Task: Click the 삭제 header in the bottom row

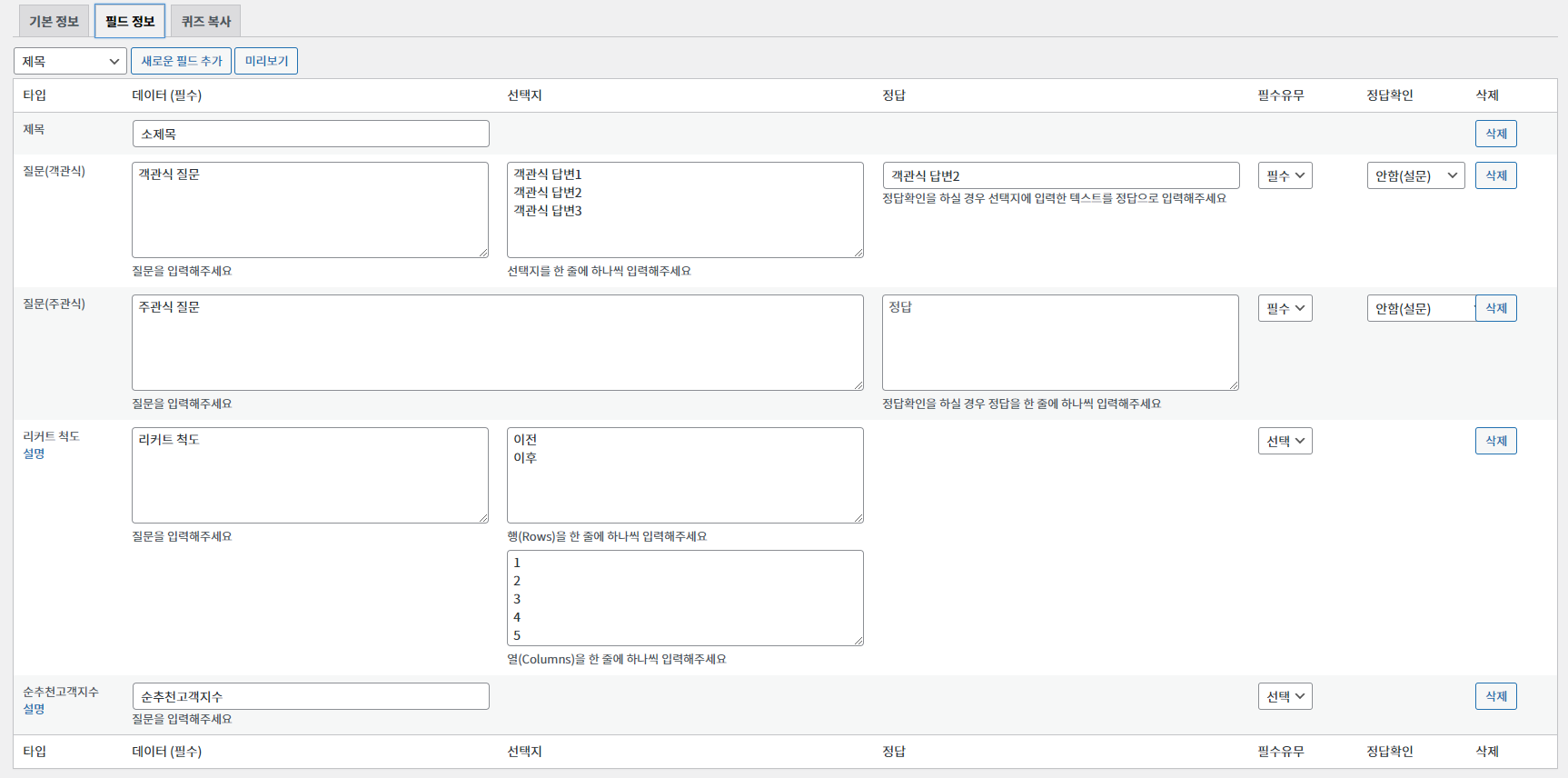Action: [x=1487, y=752]
